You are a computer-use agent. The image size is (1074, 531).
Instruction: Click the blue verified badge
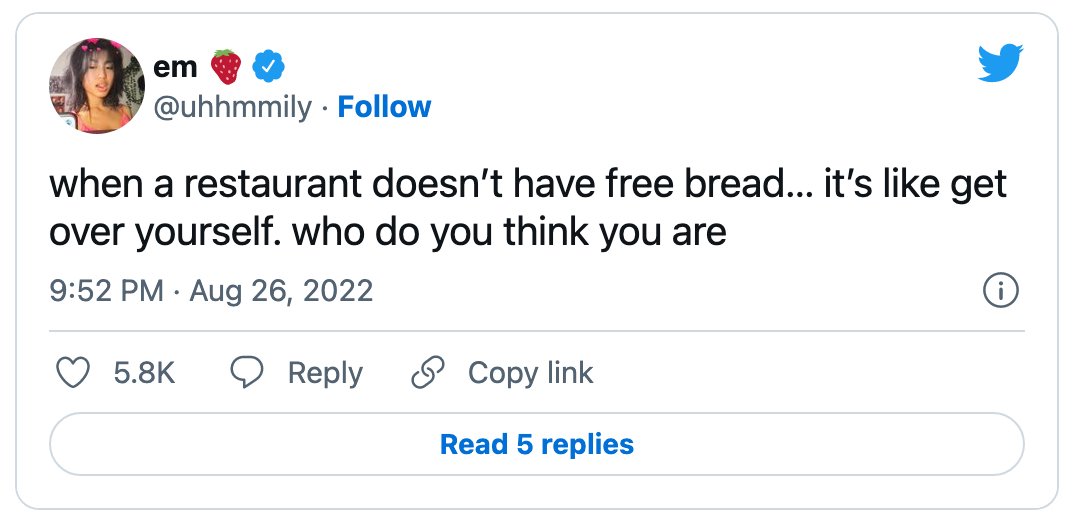pyautogui.click(x=268, y=66)
